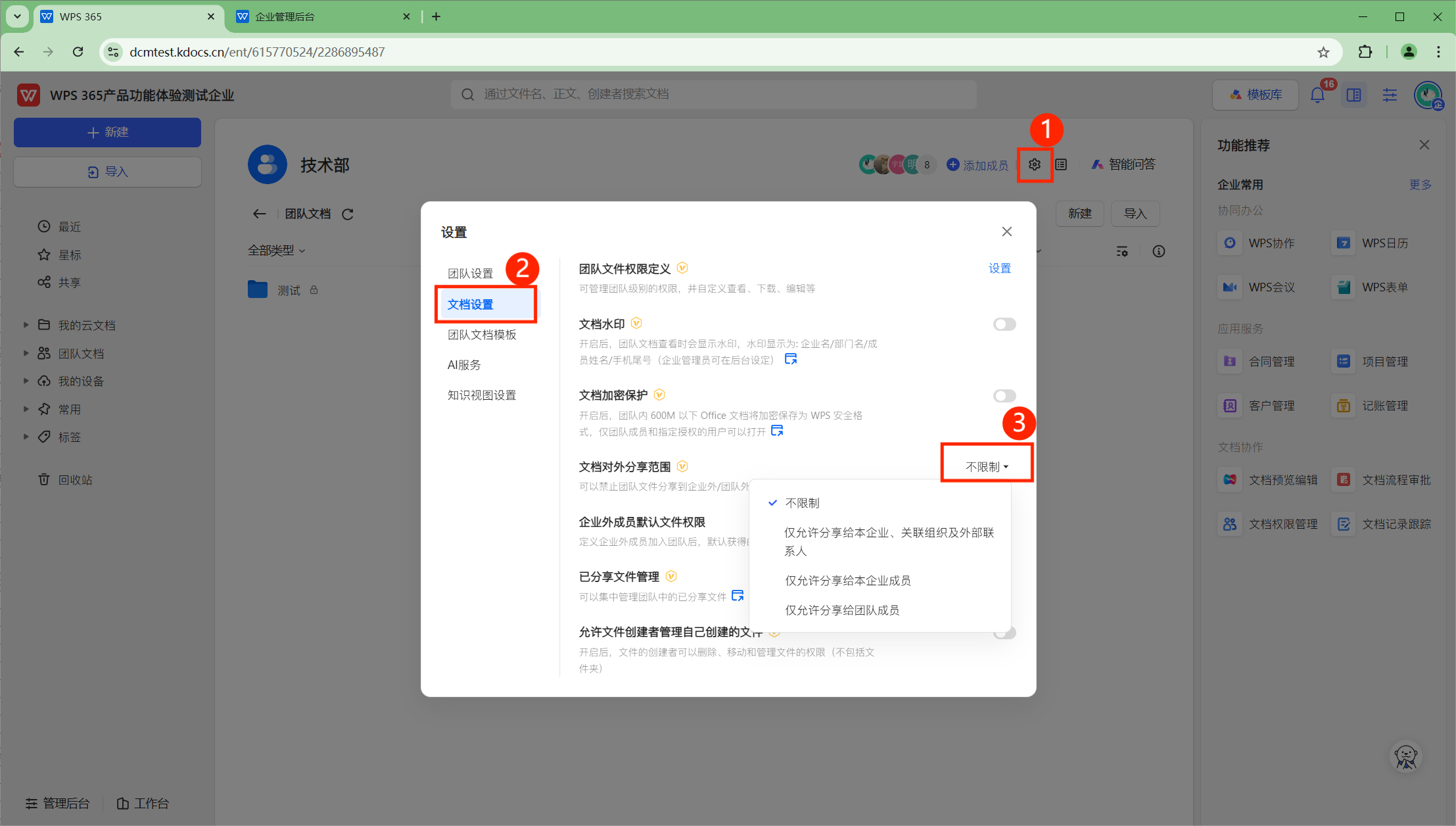
Task: Click 更多 link in 企业常用
Action: [1420, 185]
